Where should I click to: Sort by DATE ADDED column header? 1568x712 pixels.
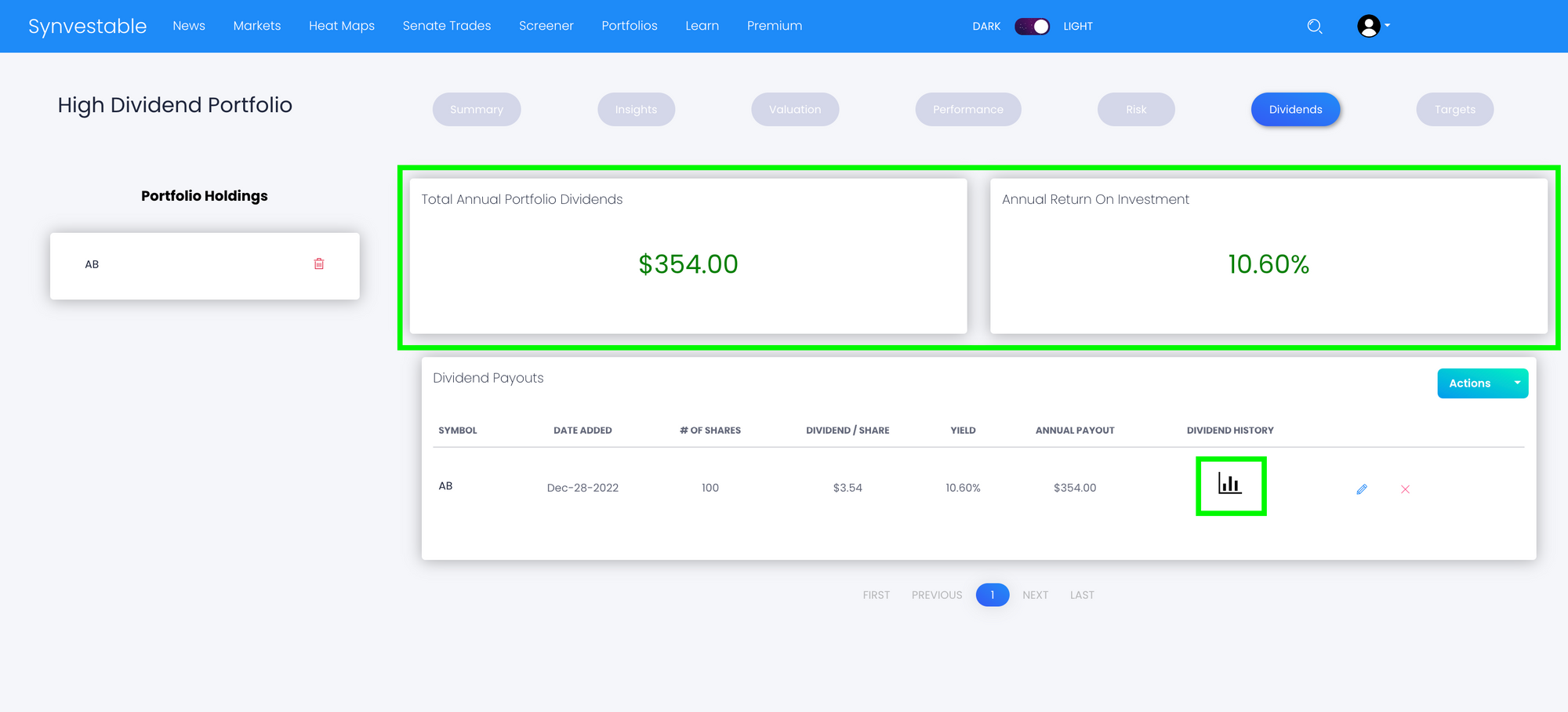[583, 430]
